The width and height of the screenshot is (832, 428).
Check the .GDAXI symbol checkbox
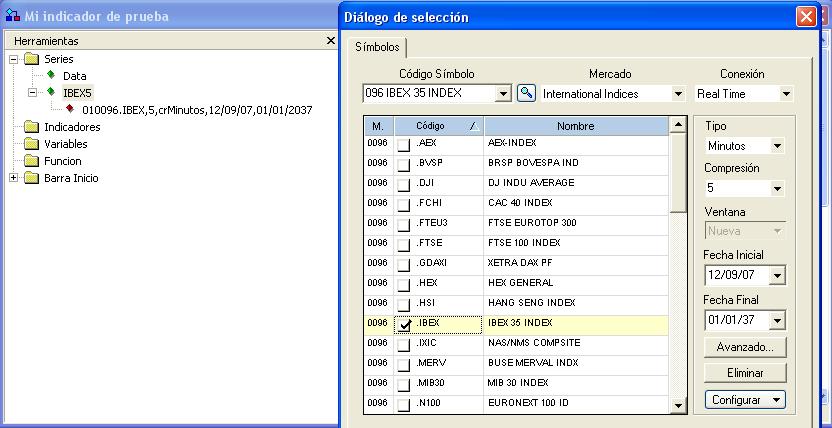click(x=404, y=265)
